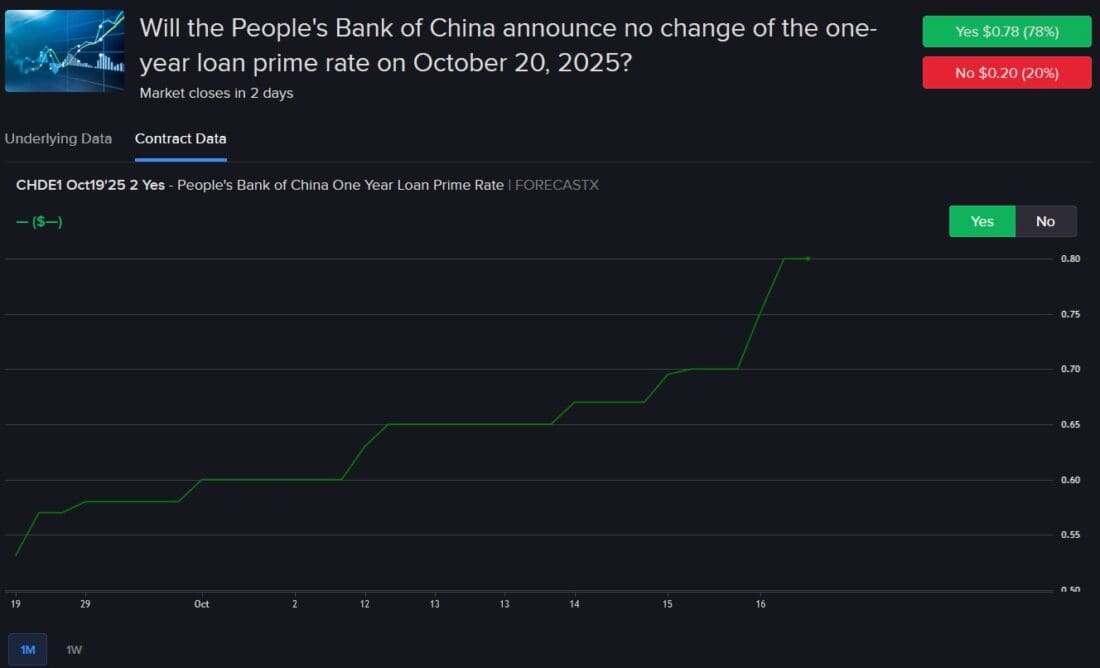Click the 0.65 price axis label
The height and width of the screenshot is (668, 1100).
tap(1070, 425)
